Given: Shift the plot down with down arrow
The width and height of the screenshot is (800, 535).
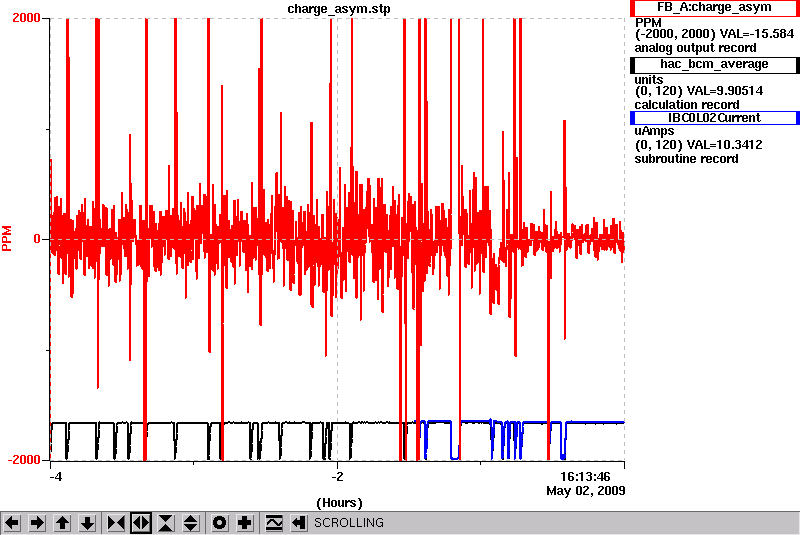Looking at the screenshot, I should 87,523.
